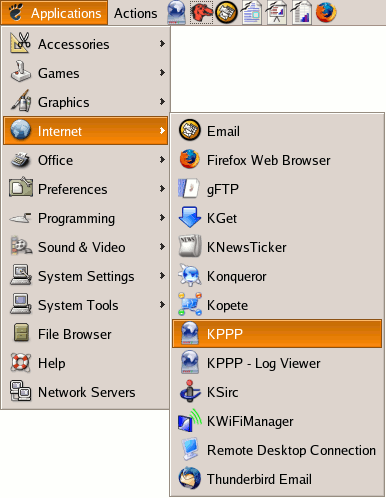Click the gFTP icon

pos(189,188)
